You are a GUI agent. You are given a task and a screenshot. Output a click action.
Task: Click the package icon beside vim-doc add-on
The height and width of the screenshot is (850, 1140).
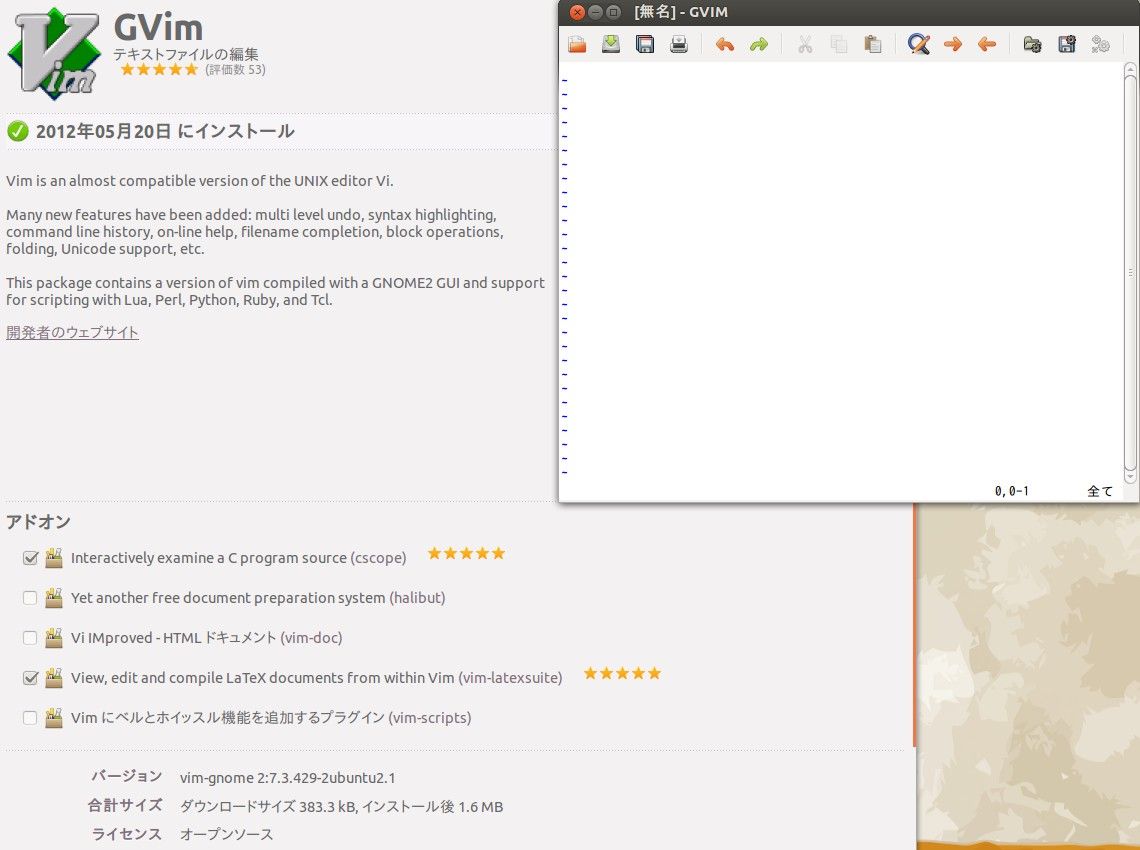[54, 638]
